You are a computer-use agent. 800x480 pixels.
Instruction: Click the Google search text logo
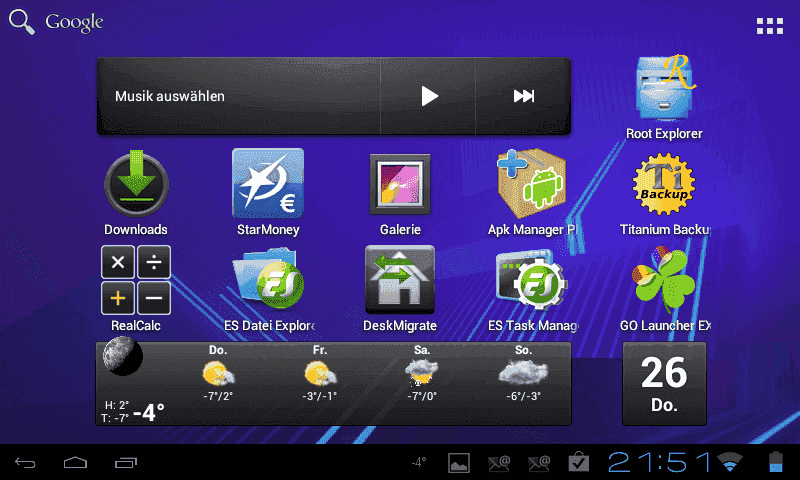tap(74, 22)
